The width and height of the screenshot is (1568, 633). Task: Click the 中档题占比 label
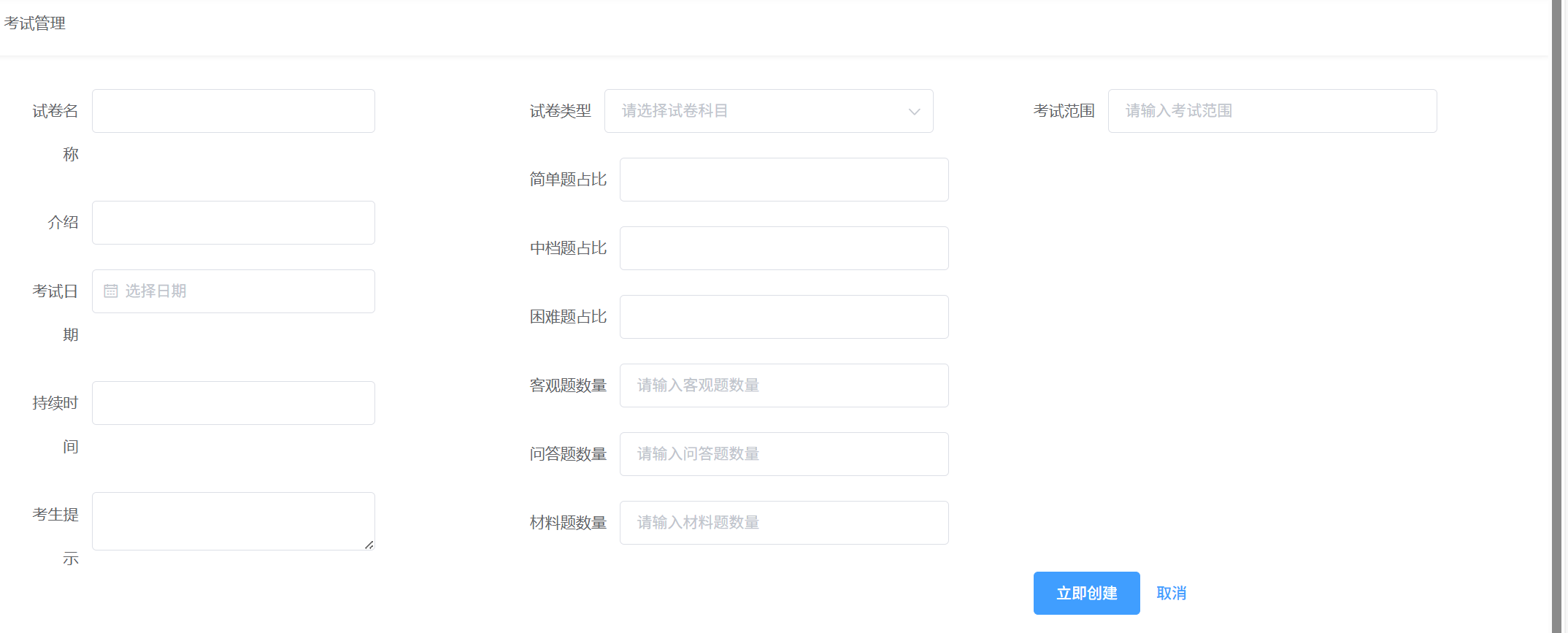pos(568,248)
